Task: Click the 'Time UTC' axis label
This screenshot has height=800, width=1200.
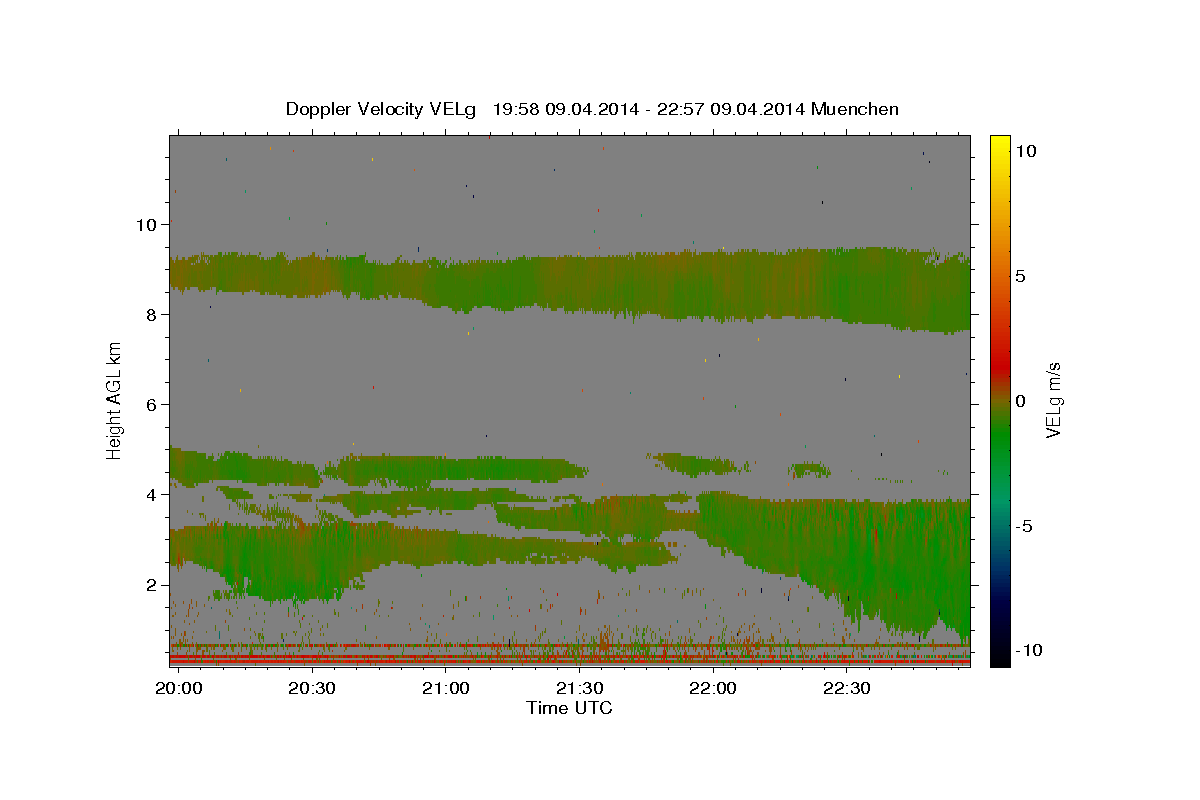Action: click(x=569, y=708)
